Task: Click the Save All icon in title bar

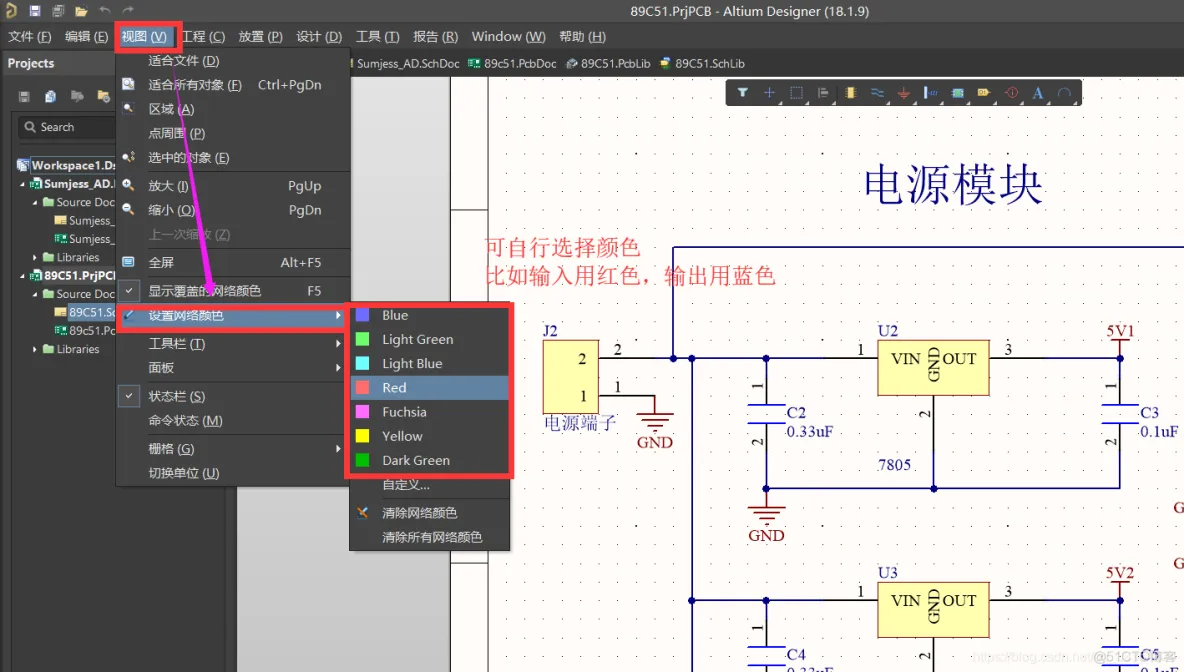Action: click(58, 11)
